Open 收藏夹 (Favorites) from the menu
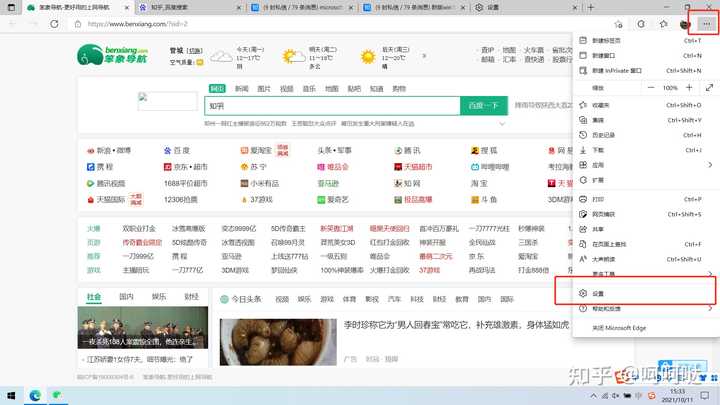Screen dimensions: 720x405 (646, 105)
